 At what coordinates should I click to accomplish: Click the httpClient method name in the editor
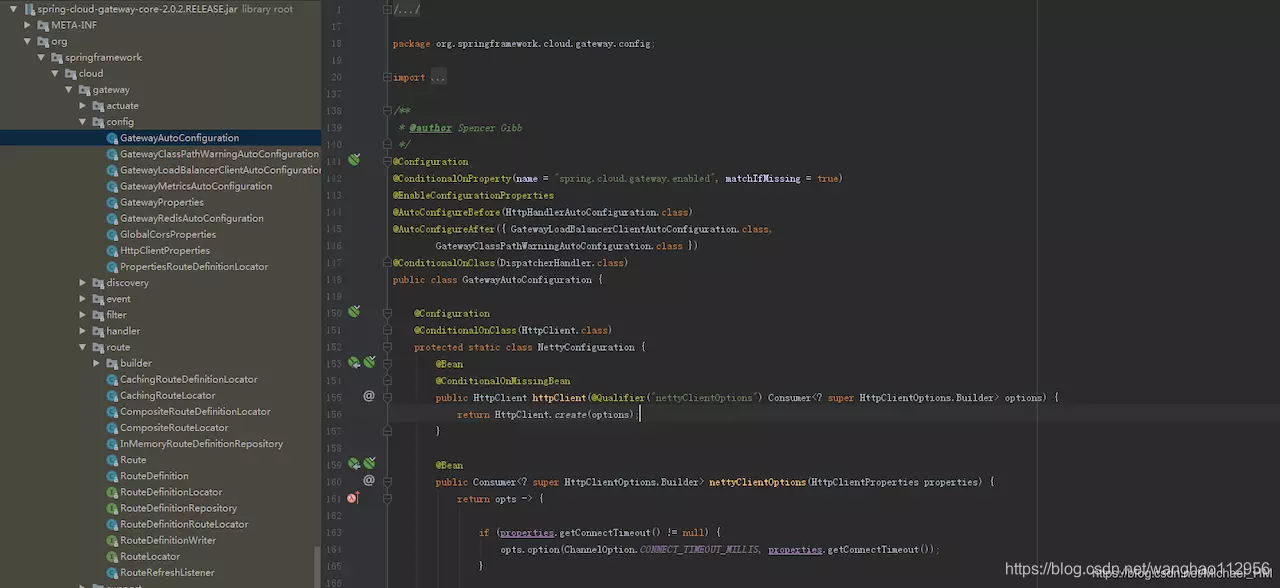559,397
